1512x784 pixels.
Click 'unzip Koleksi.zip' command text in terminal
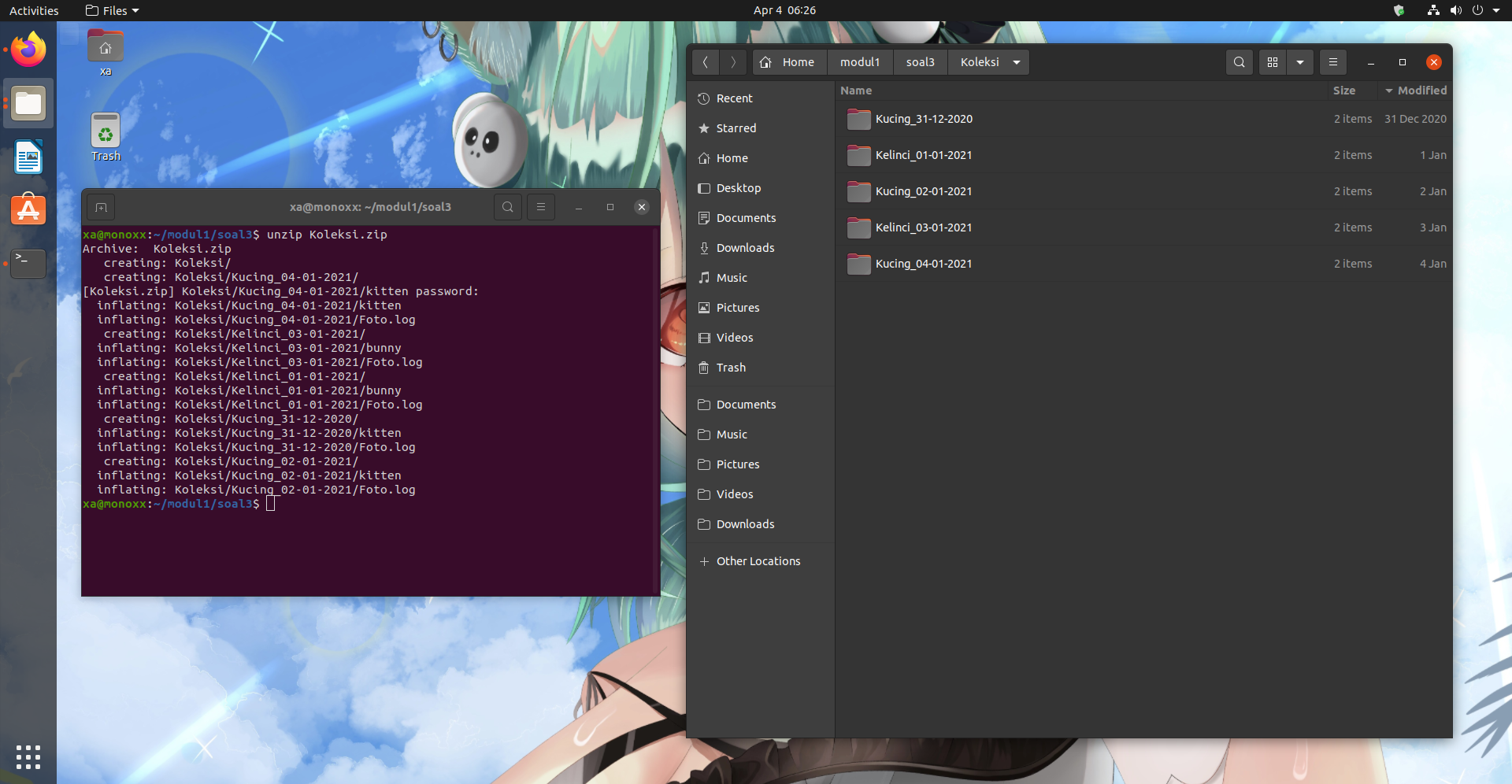click(x=327, y=235)
